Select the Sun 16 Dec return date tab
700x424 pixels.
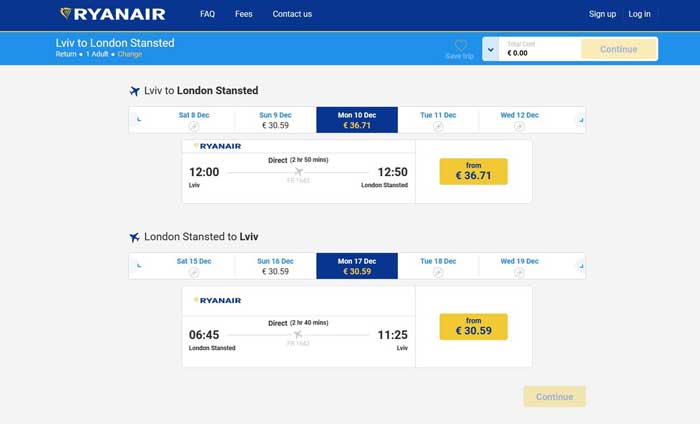275,266
